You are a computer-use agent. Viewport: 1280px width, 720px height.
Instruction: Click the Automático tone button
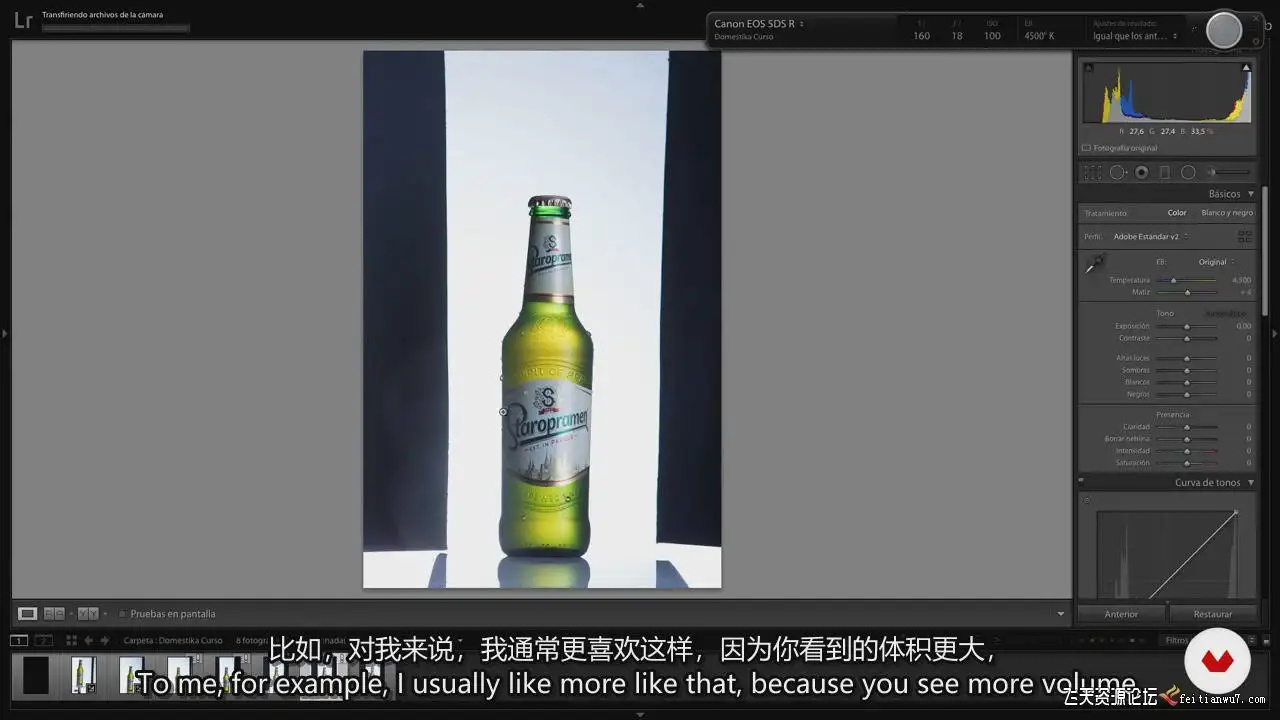pos(1226,313)
